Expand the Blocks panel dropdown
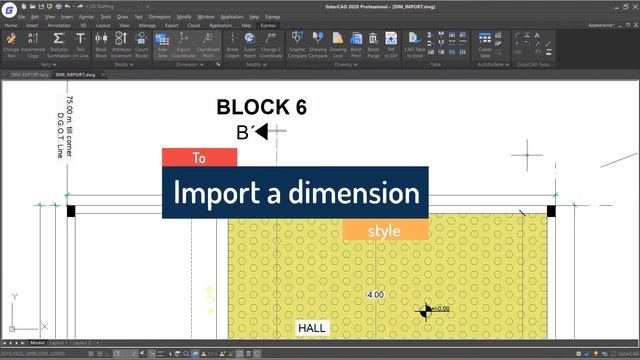Screen dimensions: 640x360 pos(124,64)
